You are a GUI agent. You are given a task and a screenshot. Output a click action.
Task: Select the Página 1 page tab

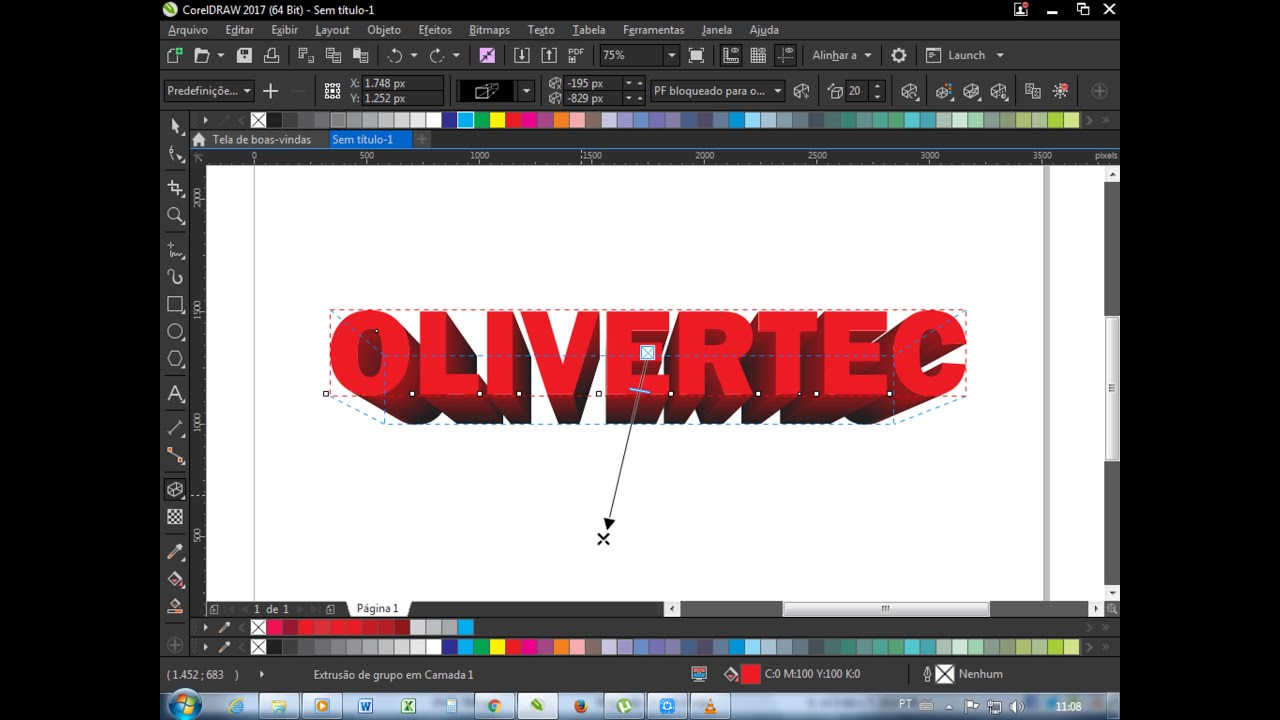[377, 608]
